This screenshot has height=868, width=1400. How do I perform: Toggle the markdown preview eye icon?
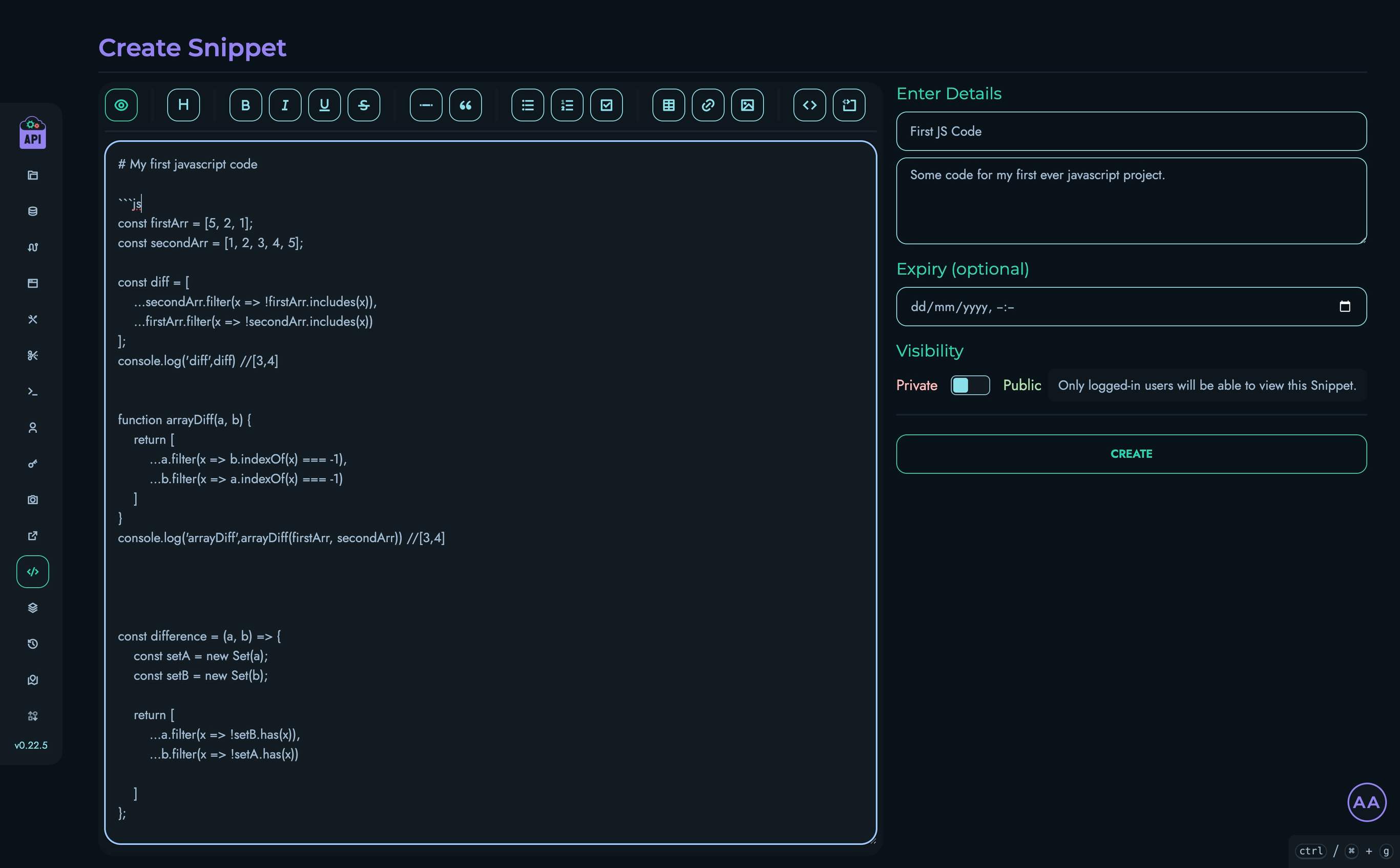pos(121,105)
